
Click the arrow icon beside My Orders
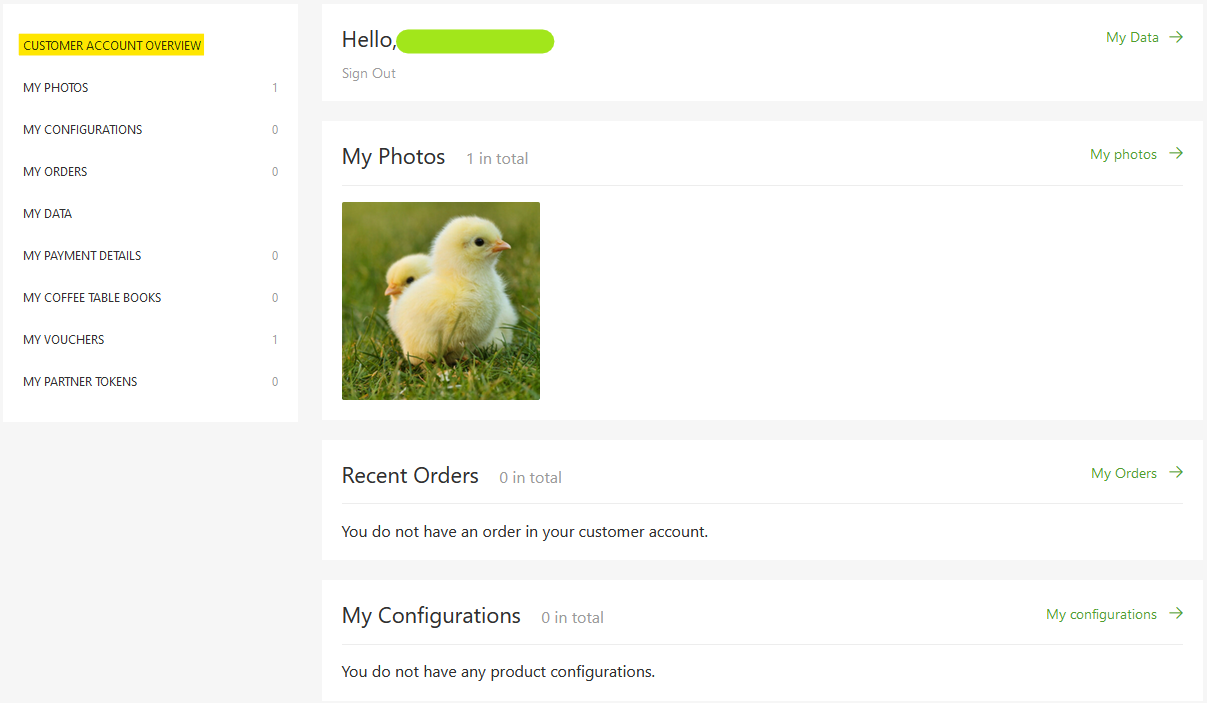[x=1176, y=473]
